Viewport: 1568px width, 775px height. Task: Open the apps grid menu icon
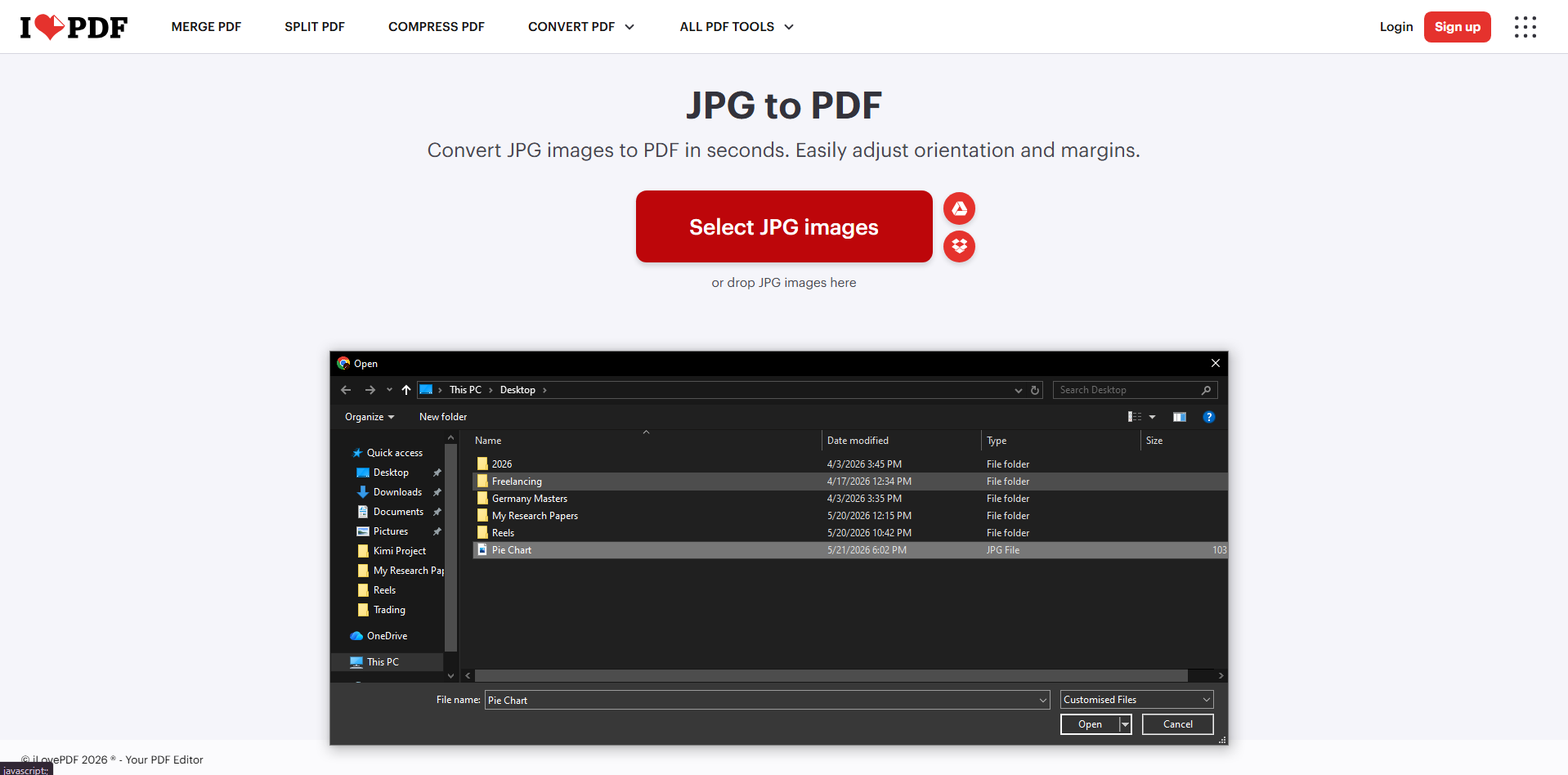point(1525,27)
